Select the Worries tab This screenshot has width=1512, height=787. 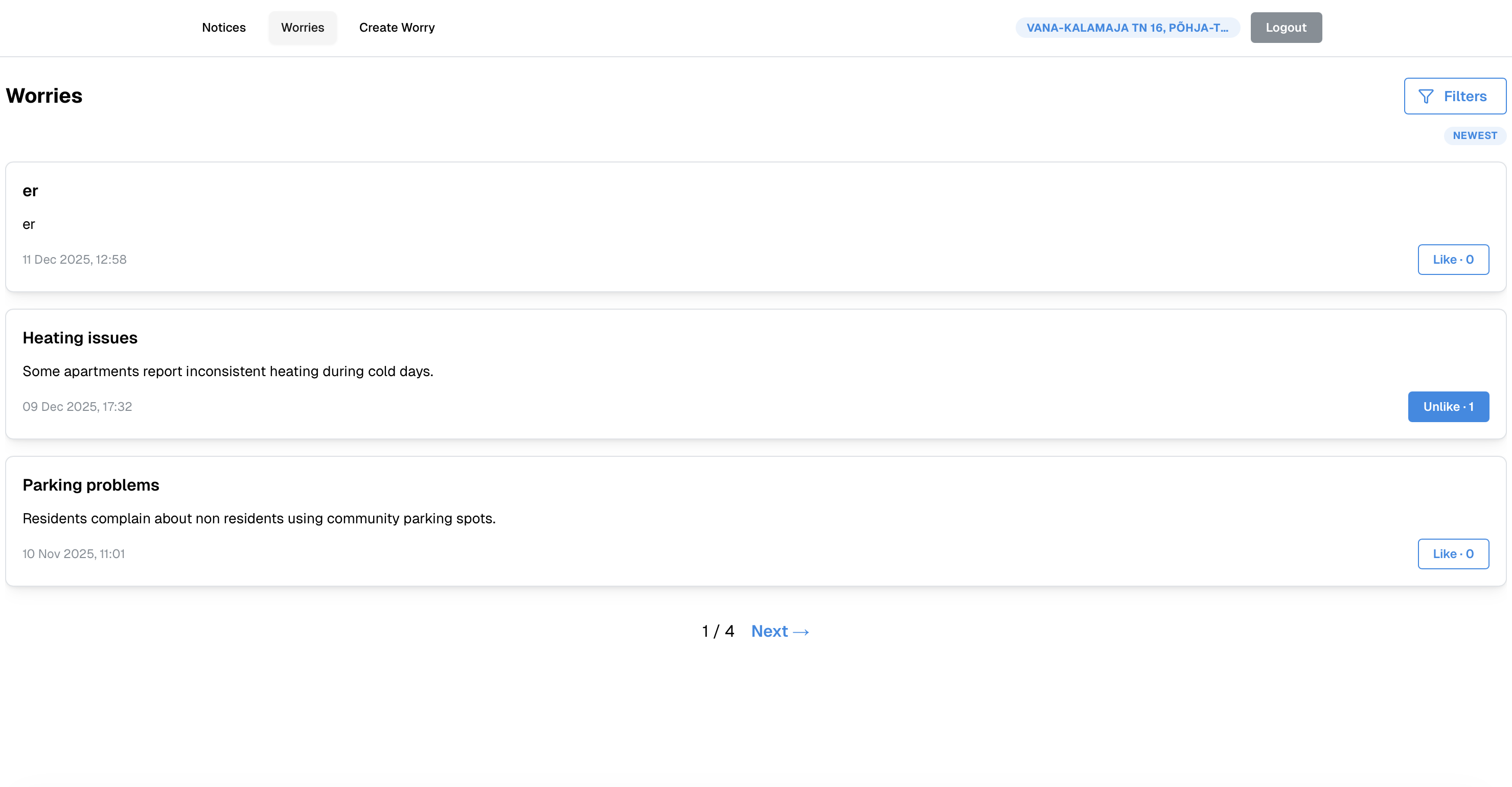(x=302, y=28)
